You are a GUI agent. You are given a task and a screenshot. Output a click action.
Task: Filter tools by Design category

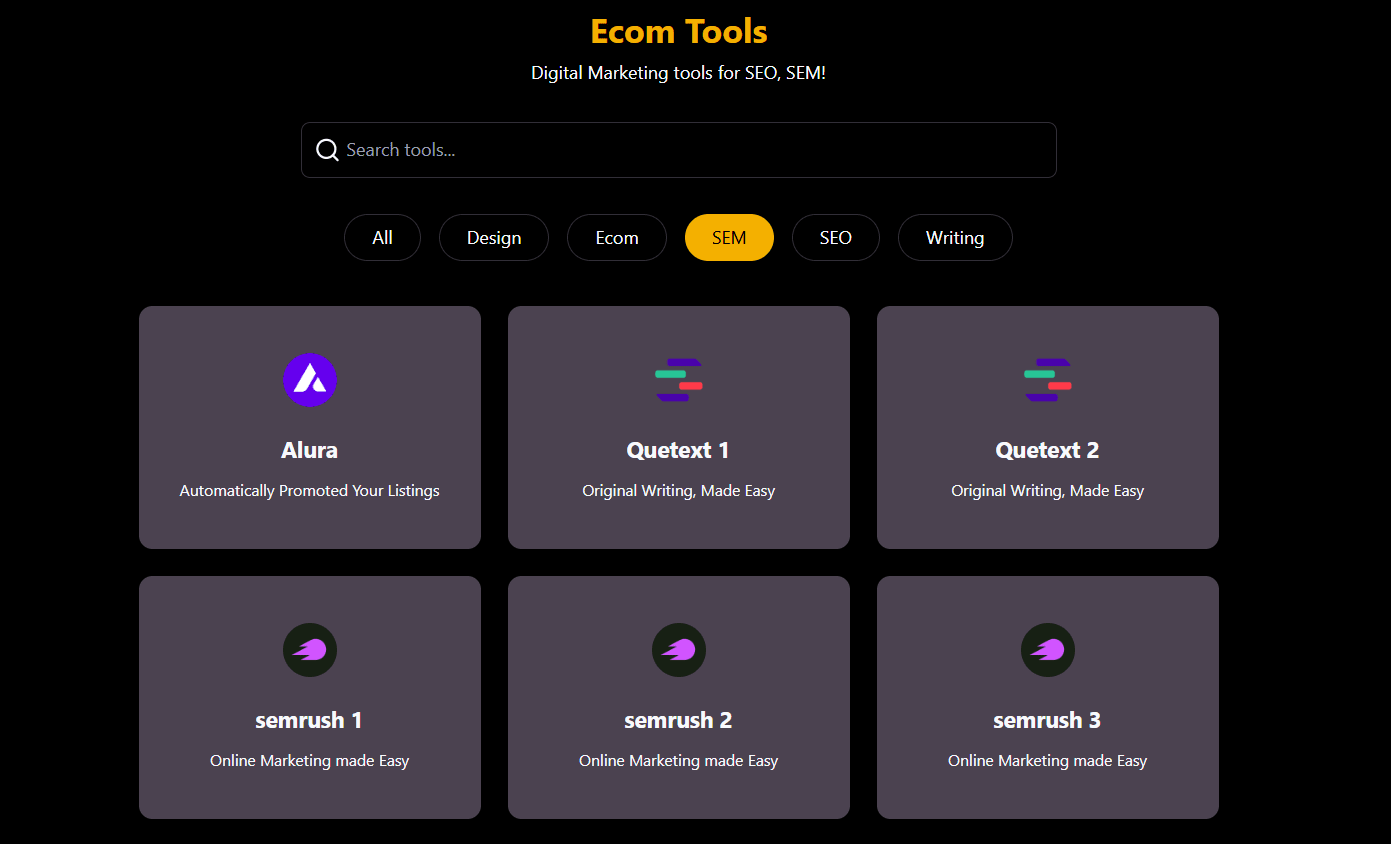click(x=494, y=238)
